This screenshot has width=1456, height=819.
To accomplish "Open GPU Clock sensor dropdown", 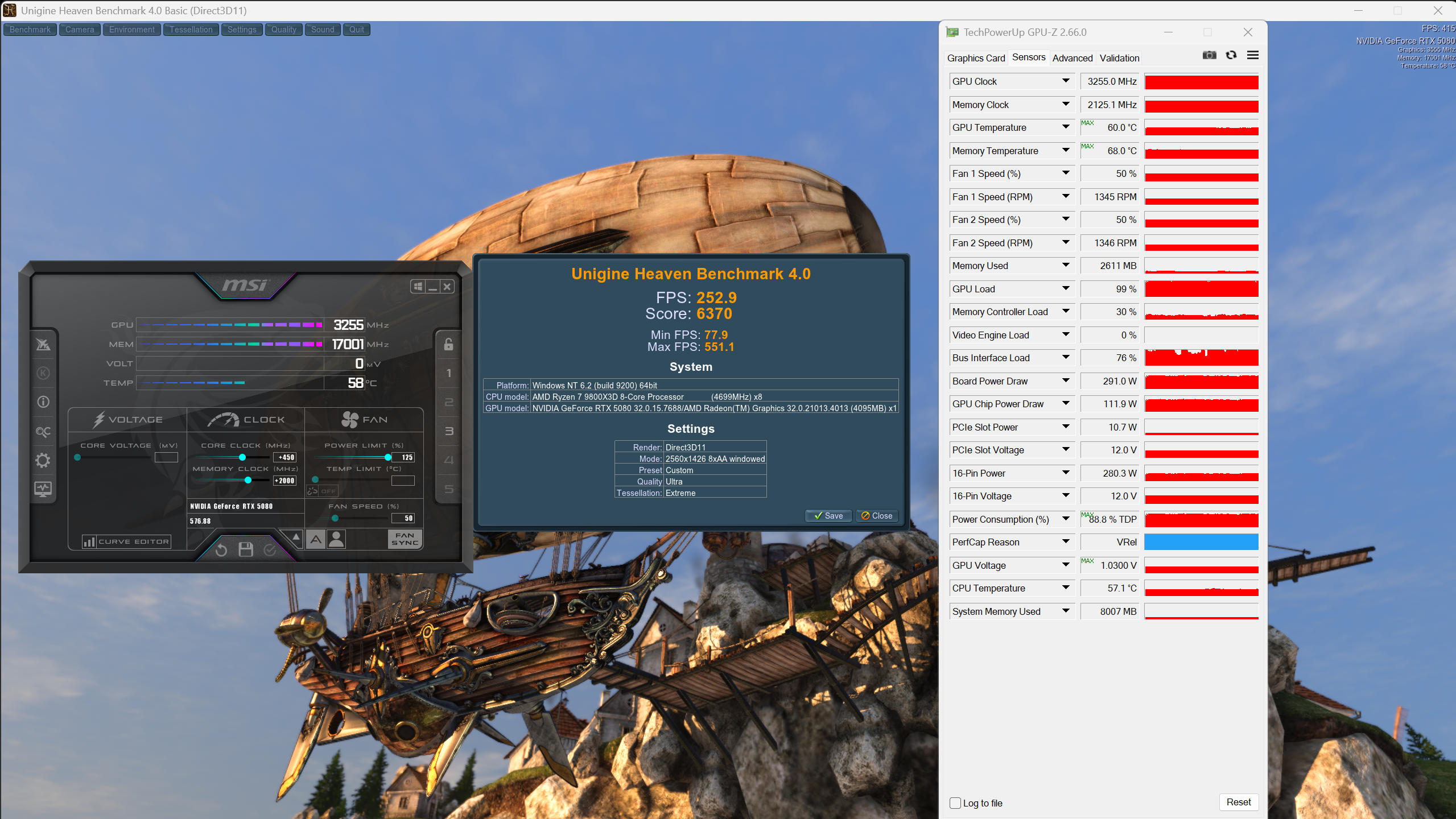I will pos(1066,81).
